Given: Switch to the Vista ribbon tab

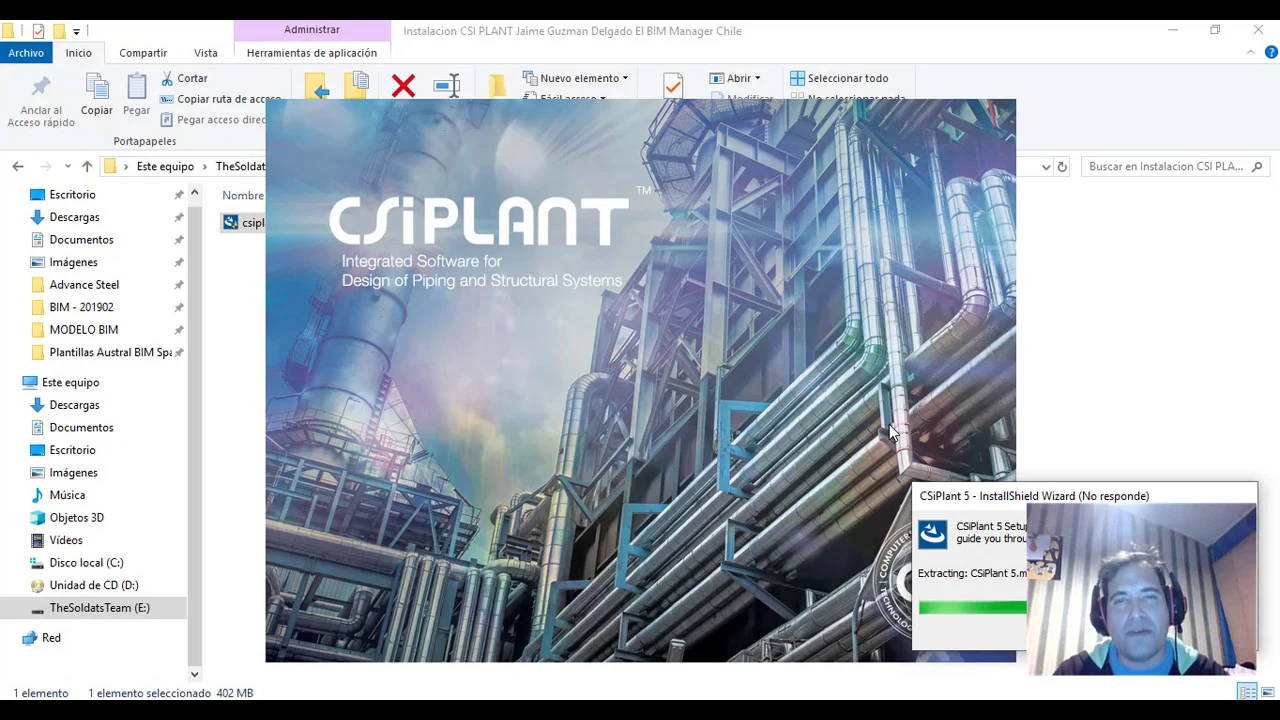Looking at the screenshot, I should click(206, 53).
